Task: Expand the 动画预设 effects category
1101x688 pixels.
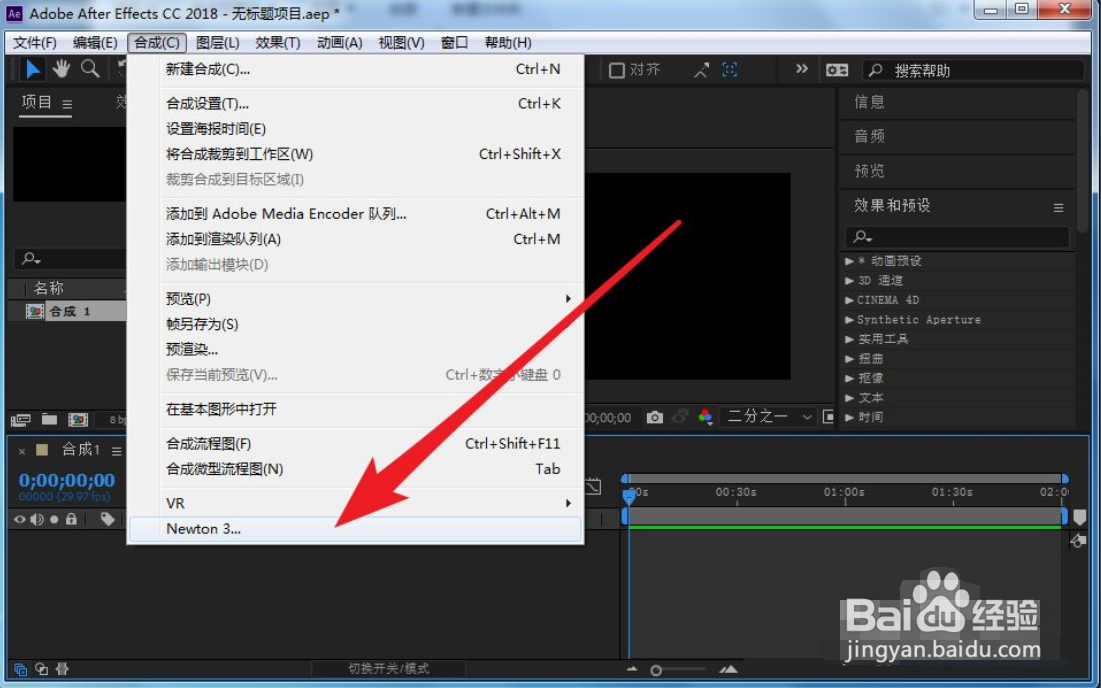Action: click(849, 261)
